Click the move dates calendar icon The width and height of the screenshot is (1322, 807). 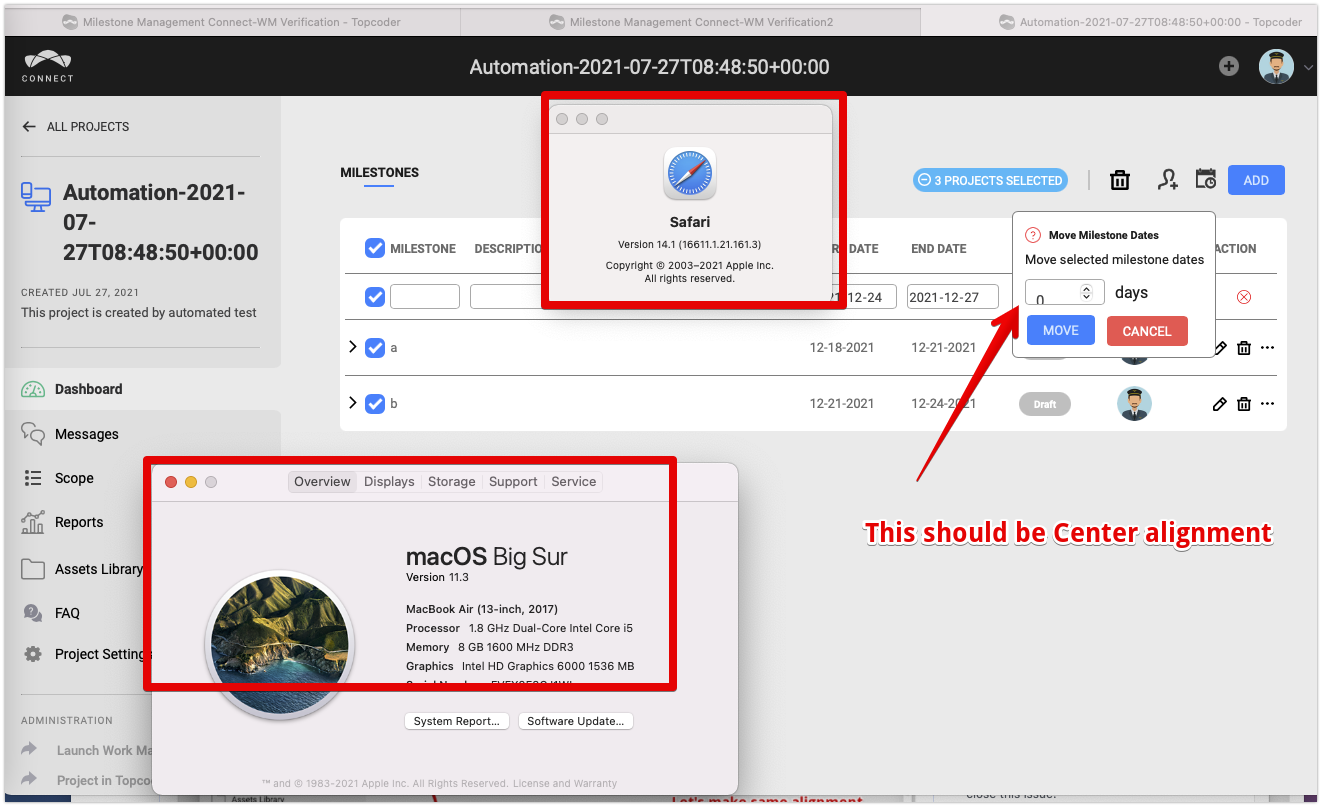[x=1206, y=180]
